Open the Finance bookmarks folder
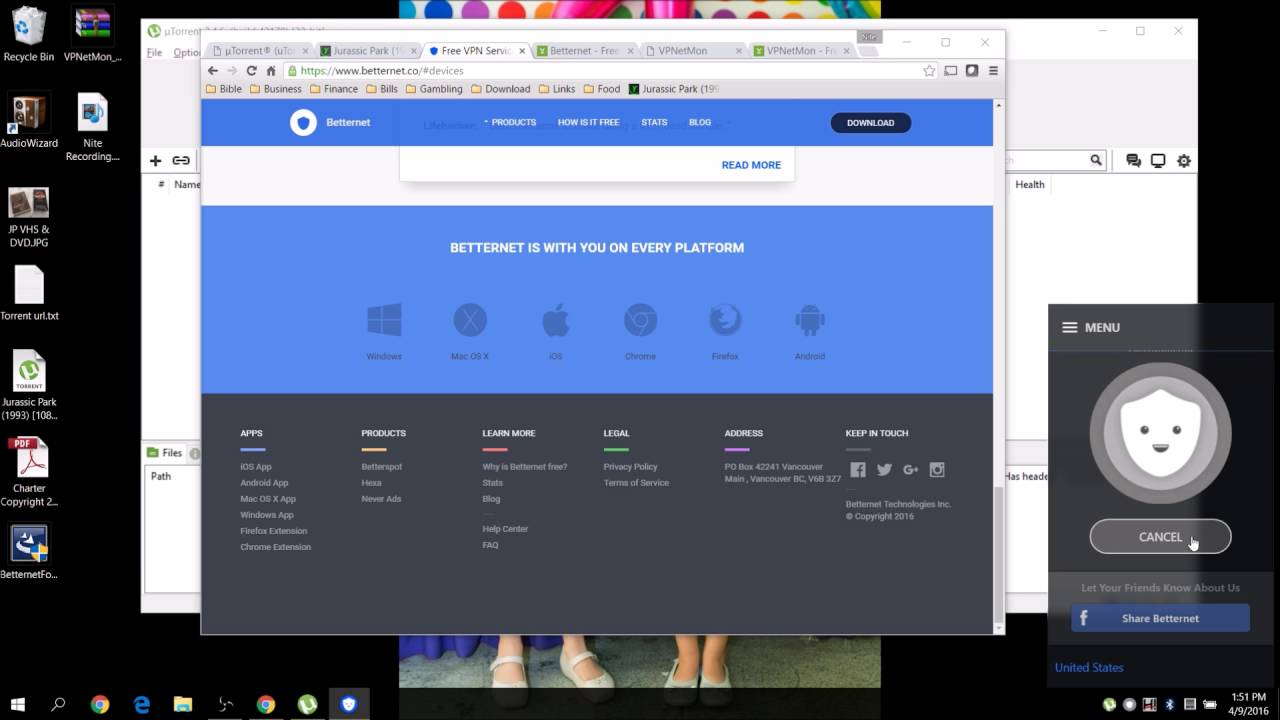 point(334,89)
